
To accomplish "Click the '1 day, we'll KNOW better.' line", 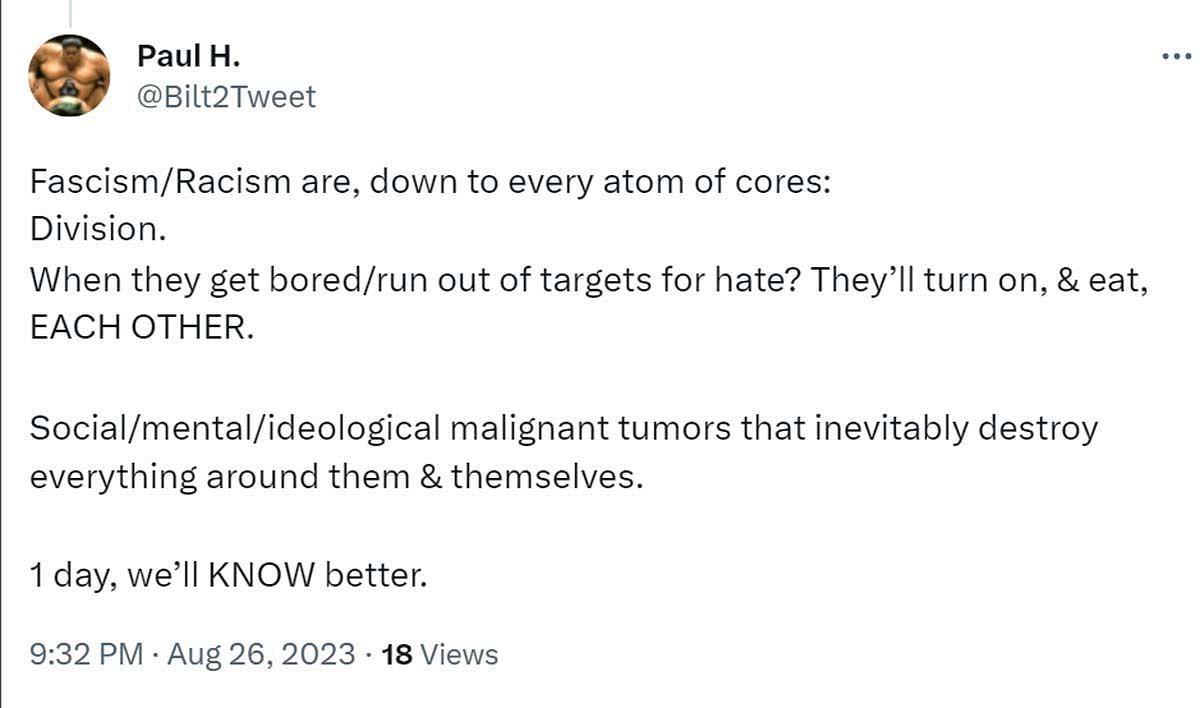I will pyautogui.click(x=229, y=577).
